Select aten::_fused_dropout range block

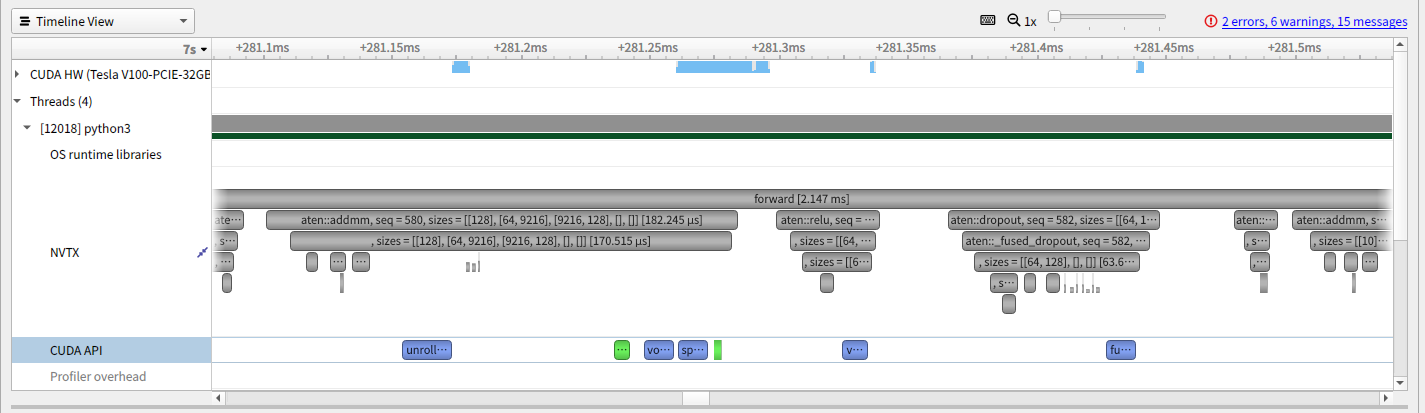coord(1056,241)
